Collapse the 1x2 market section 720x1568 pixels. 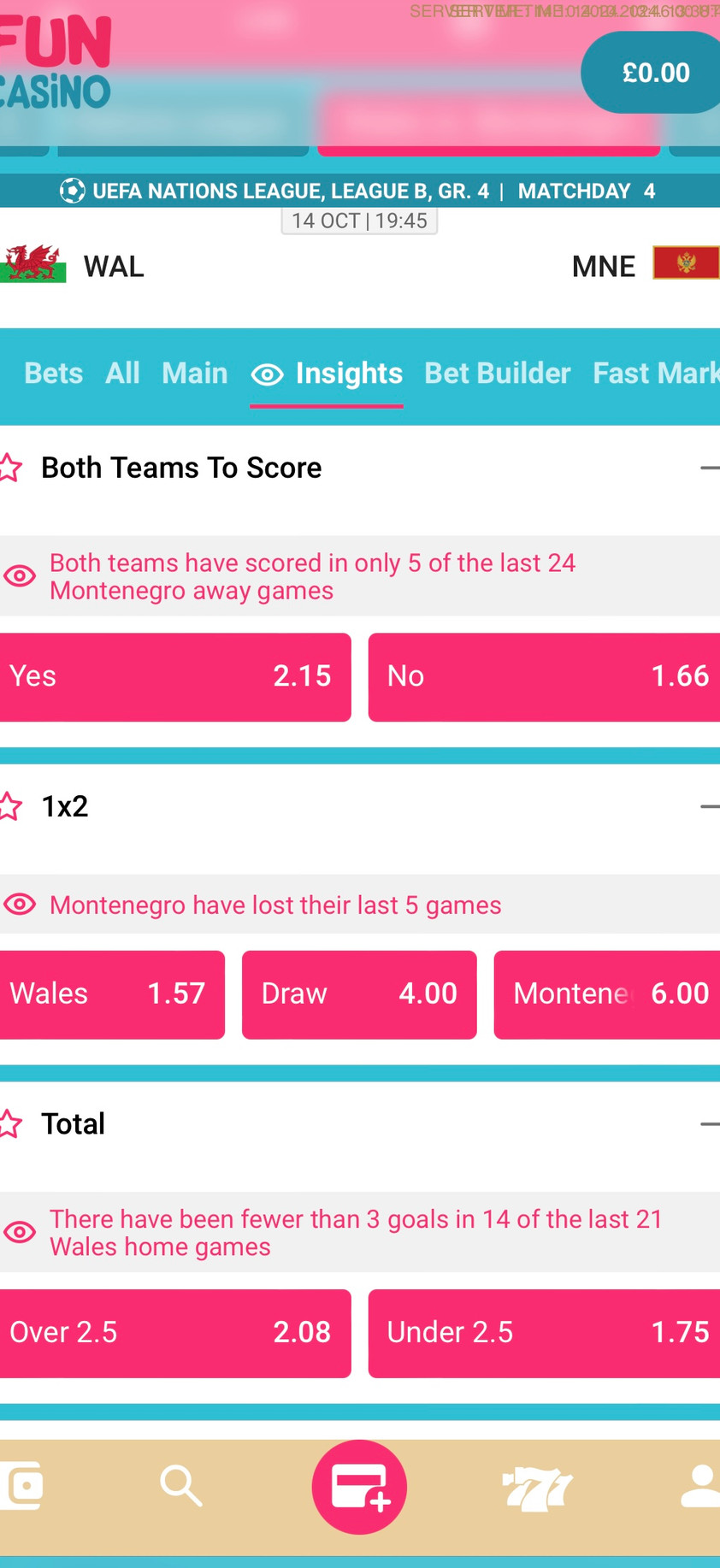click(x=709, y=806)
